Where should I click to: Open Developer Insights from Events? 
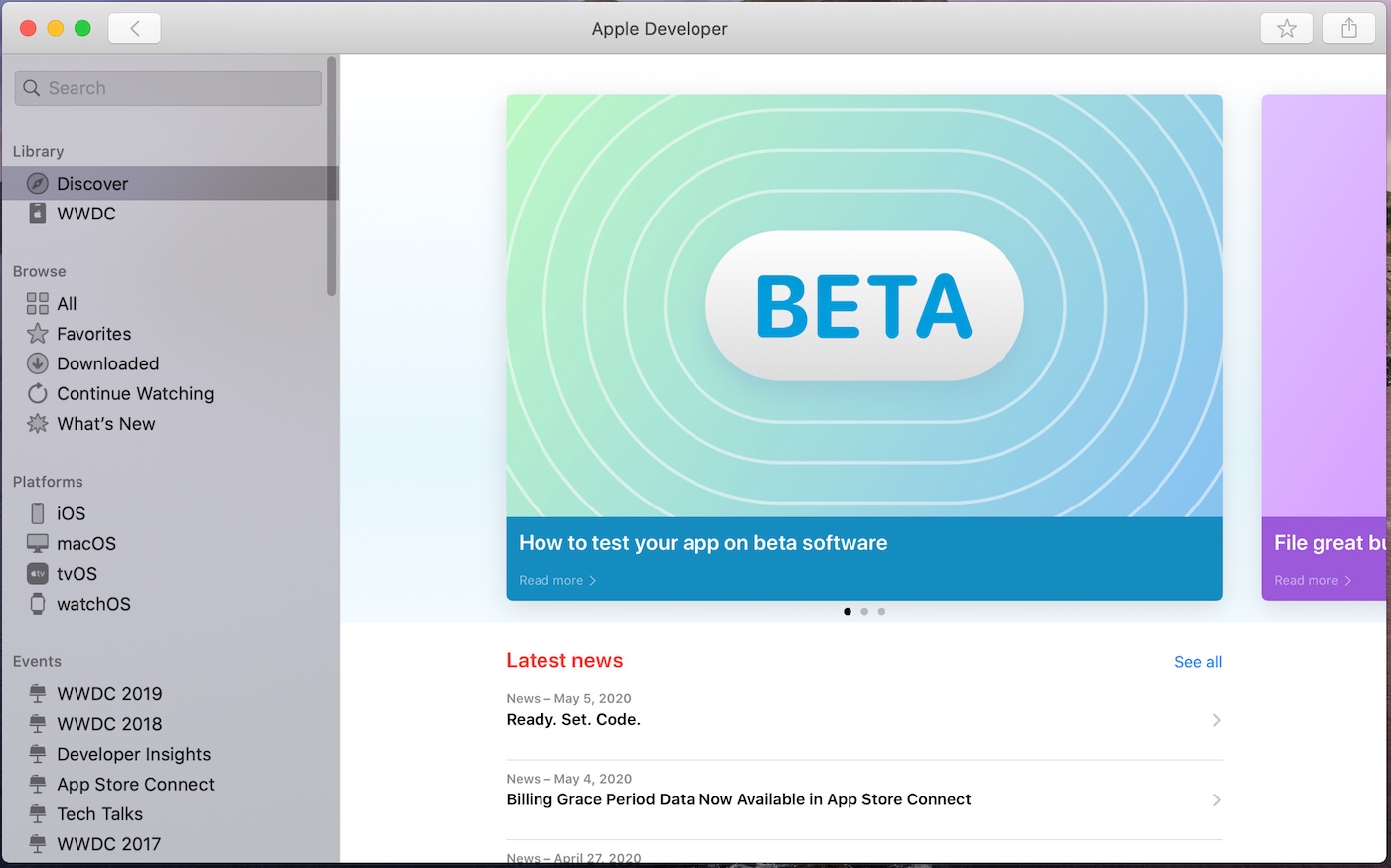click(x=133, y=754)
